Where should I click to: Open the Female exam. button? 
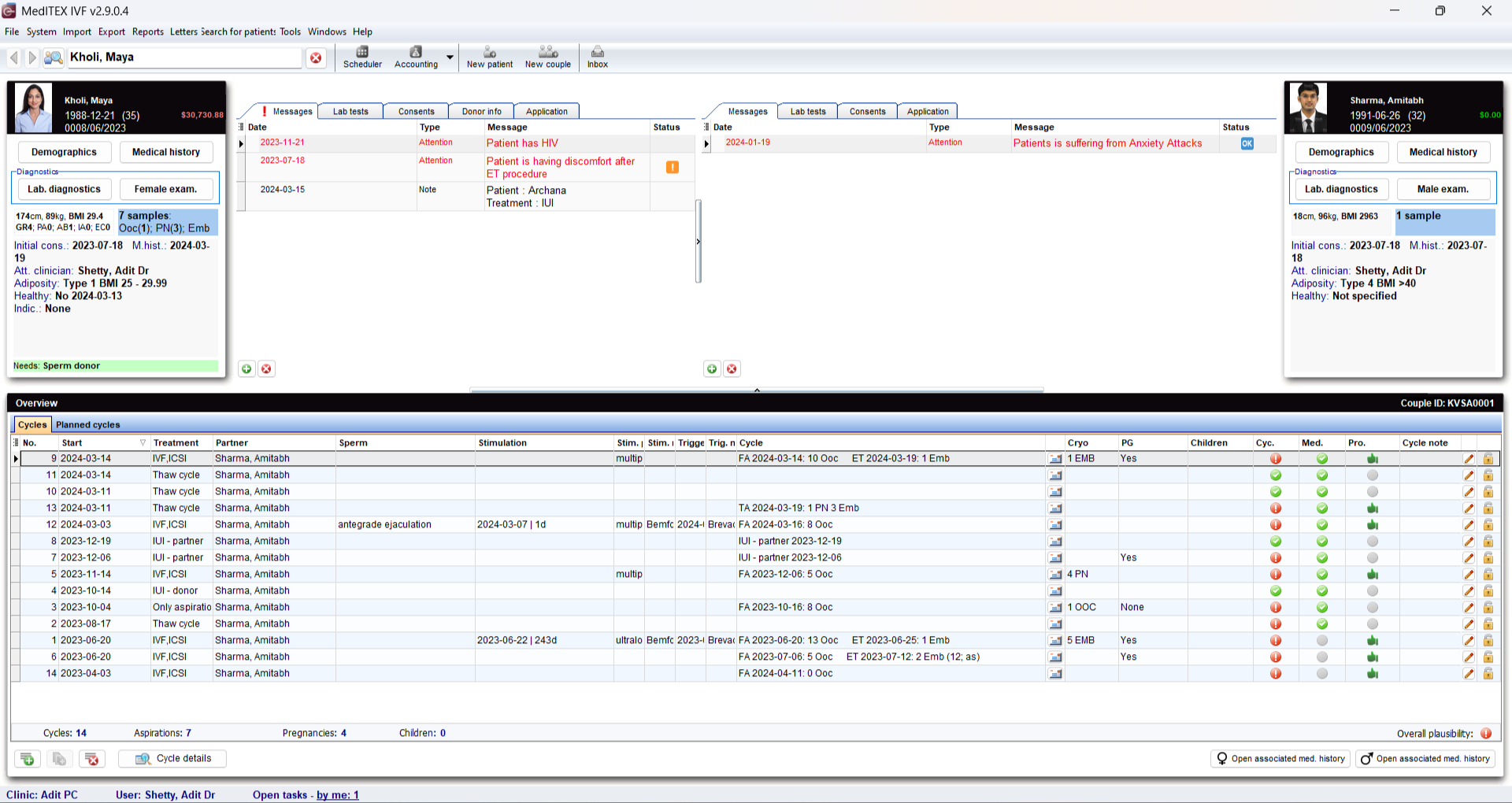pos(165,189)
